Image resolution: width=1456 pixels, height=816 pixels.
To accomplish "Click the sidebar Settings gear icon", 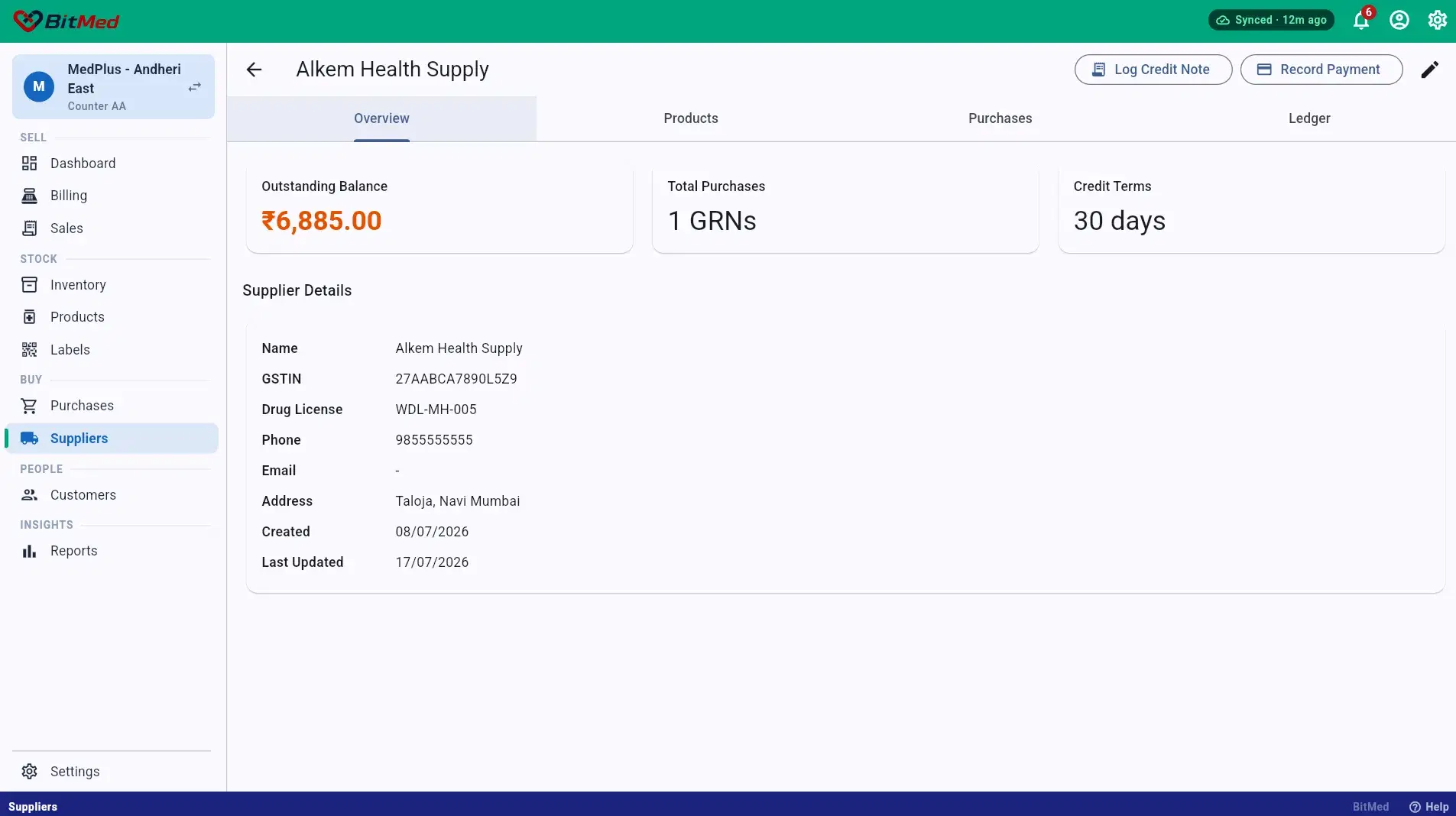I will click(x=29, y=772).
